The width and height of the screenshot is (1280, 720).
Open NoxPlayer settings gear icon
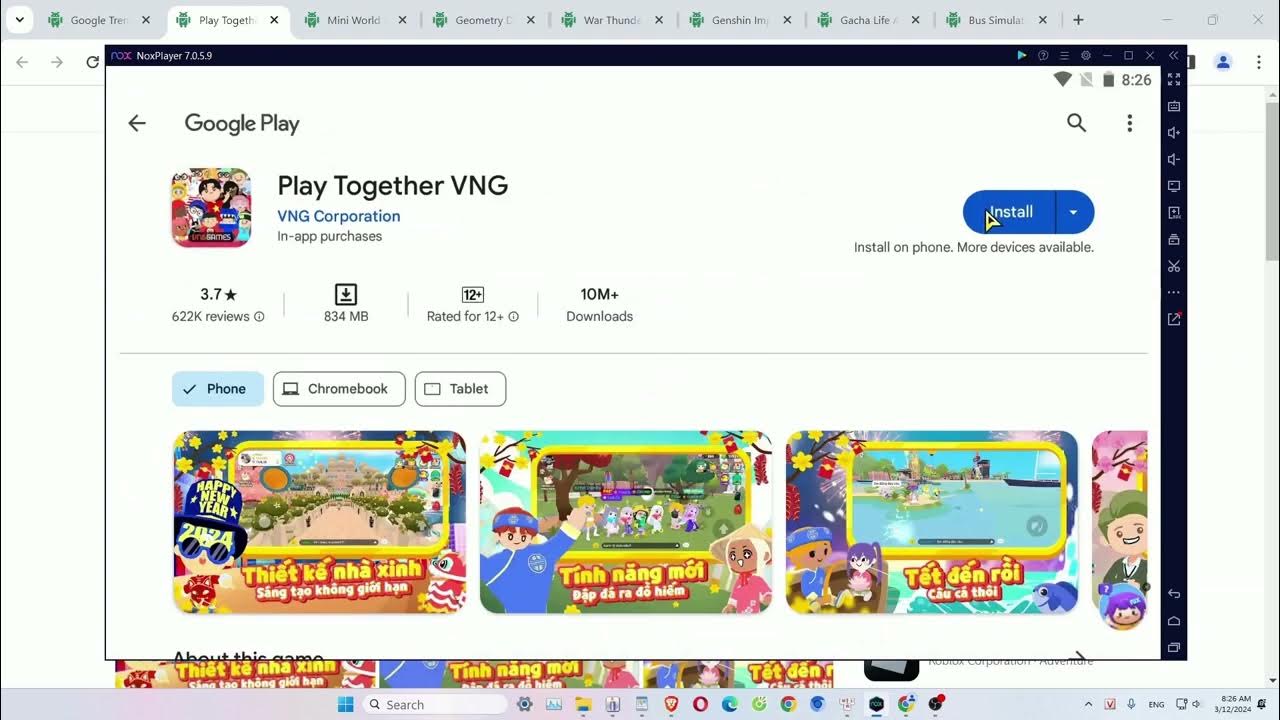[1086, 56]
